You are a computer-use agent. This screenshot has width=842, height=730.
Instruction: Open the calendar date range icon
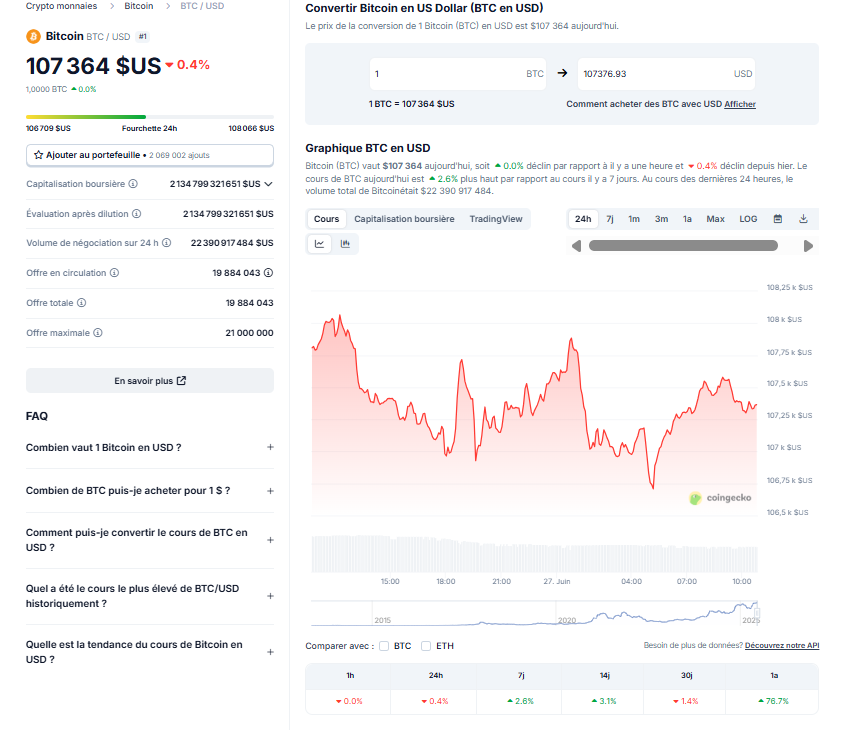pos(778,219)
